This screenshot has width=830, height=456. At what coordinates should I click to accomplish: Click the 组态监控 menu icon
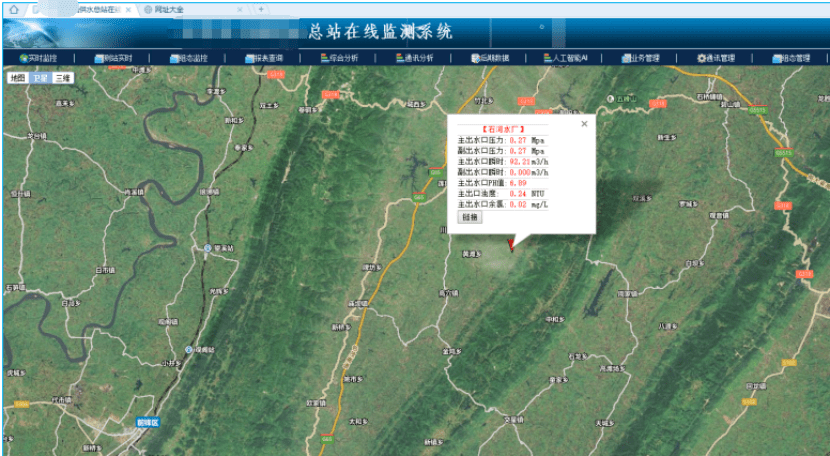pyautogui.click(x=175, y=59)
